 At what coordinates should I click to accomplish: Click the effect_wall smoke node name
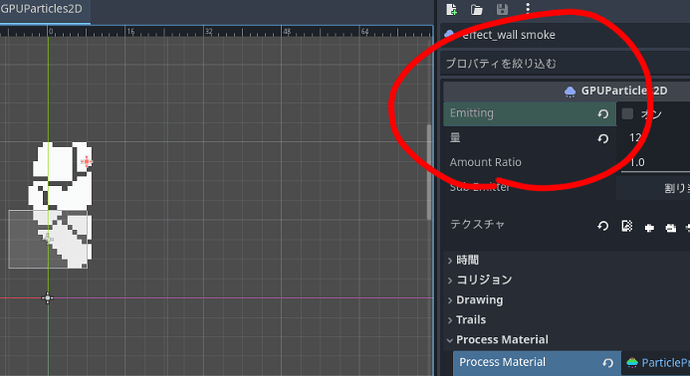509,35
